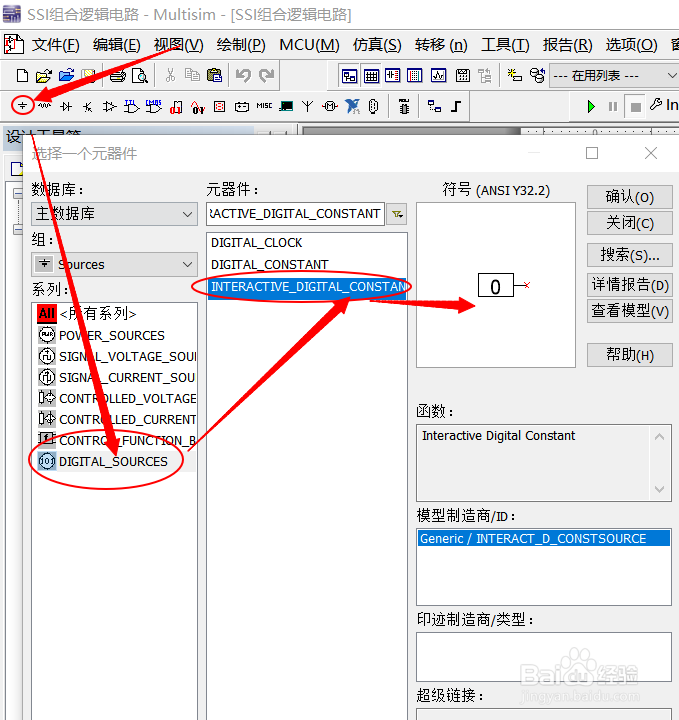679x720 pixels.
Task: Click the Place Source toolbar icon
Action: (22, 106)
